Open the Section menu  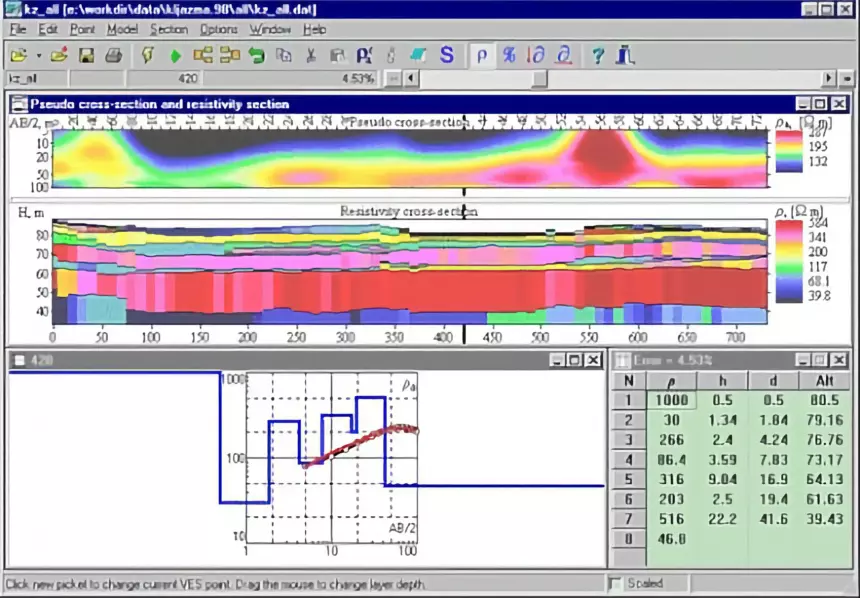pos(169,30)
